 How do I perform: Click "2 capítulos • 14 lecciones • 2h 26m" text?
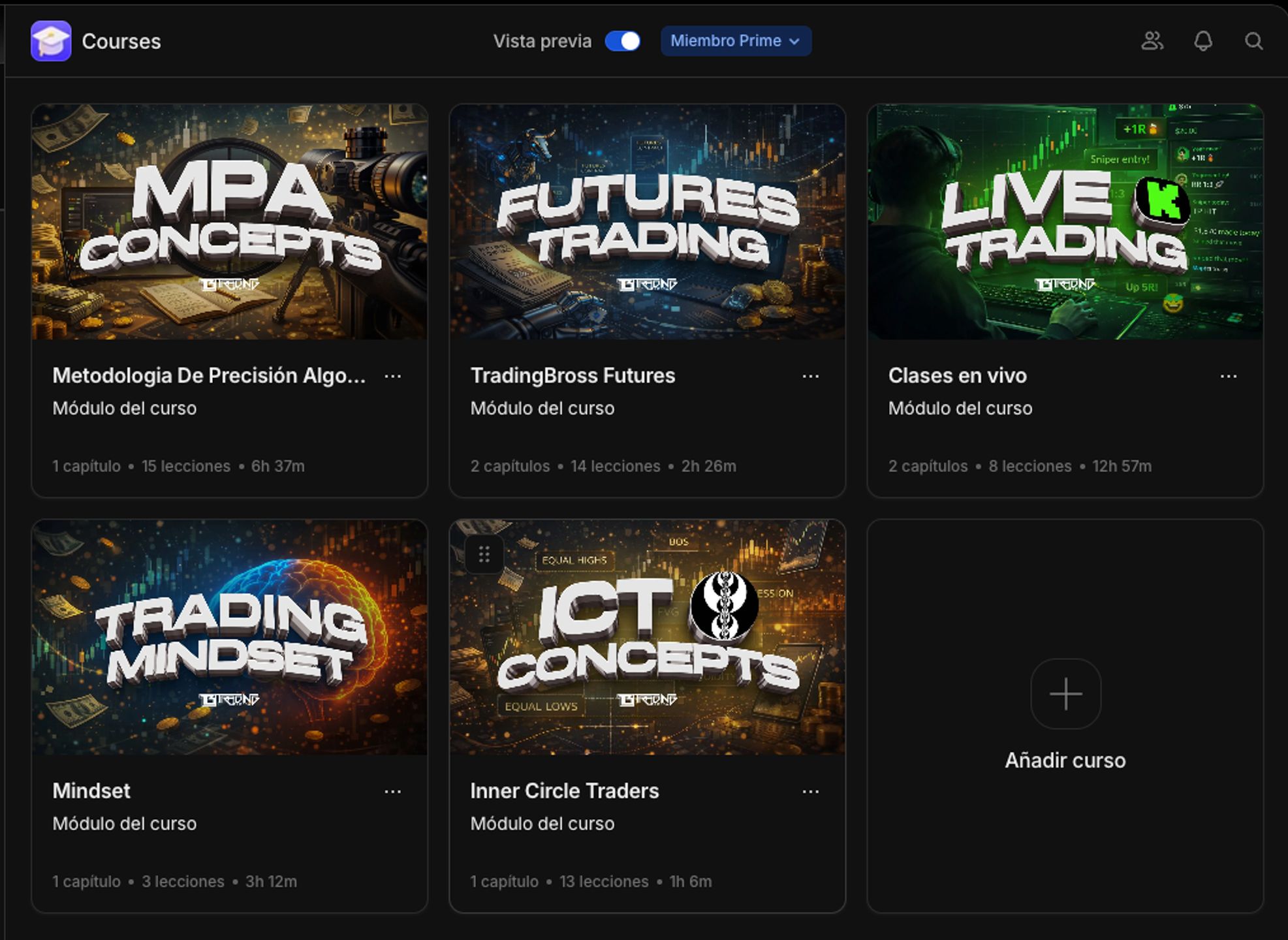coord(603,466)
